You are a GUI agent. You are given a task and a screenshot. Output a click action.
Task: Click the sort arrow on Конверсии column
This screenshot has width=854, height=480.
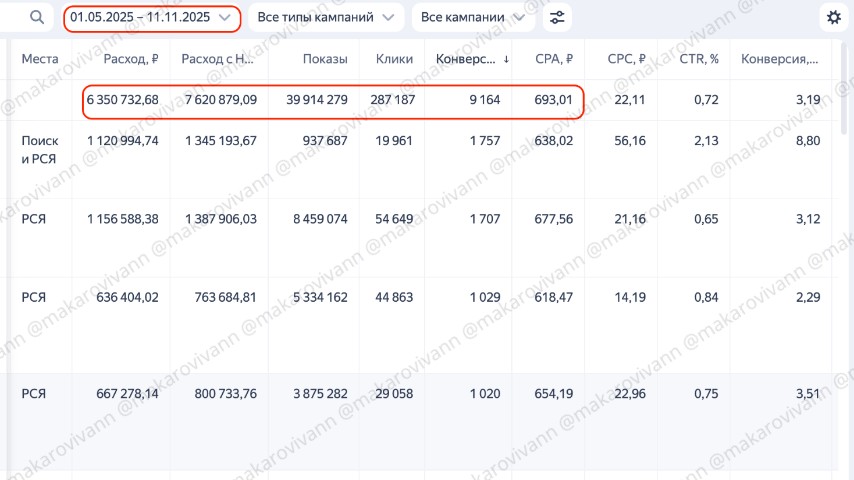coord(506,59)
